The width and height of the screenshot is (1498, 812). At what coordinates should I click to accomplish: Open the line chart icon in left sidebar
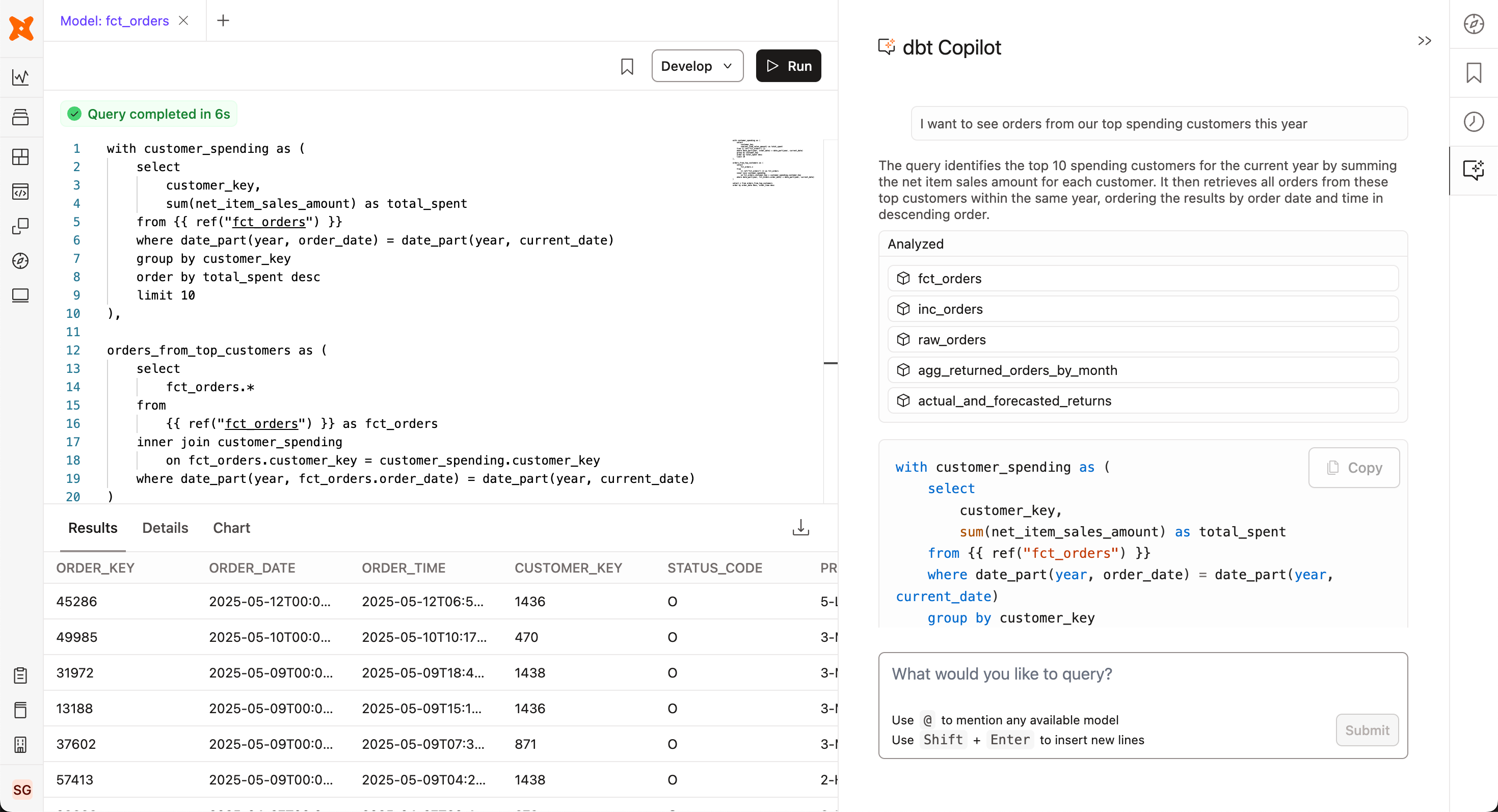tap(21, 77)
